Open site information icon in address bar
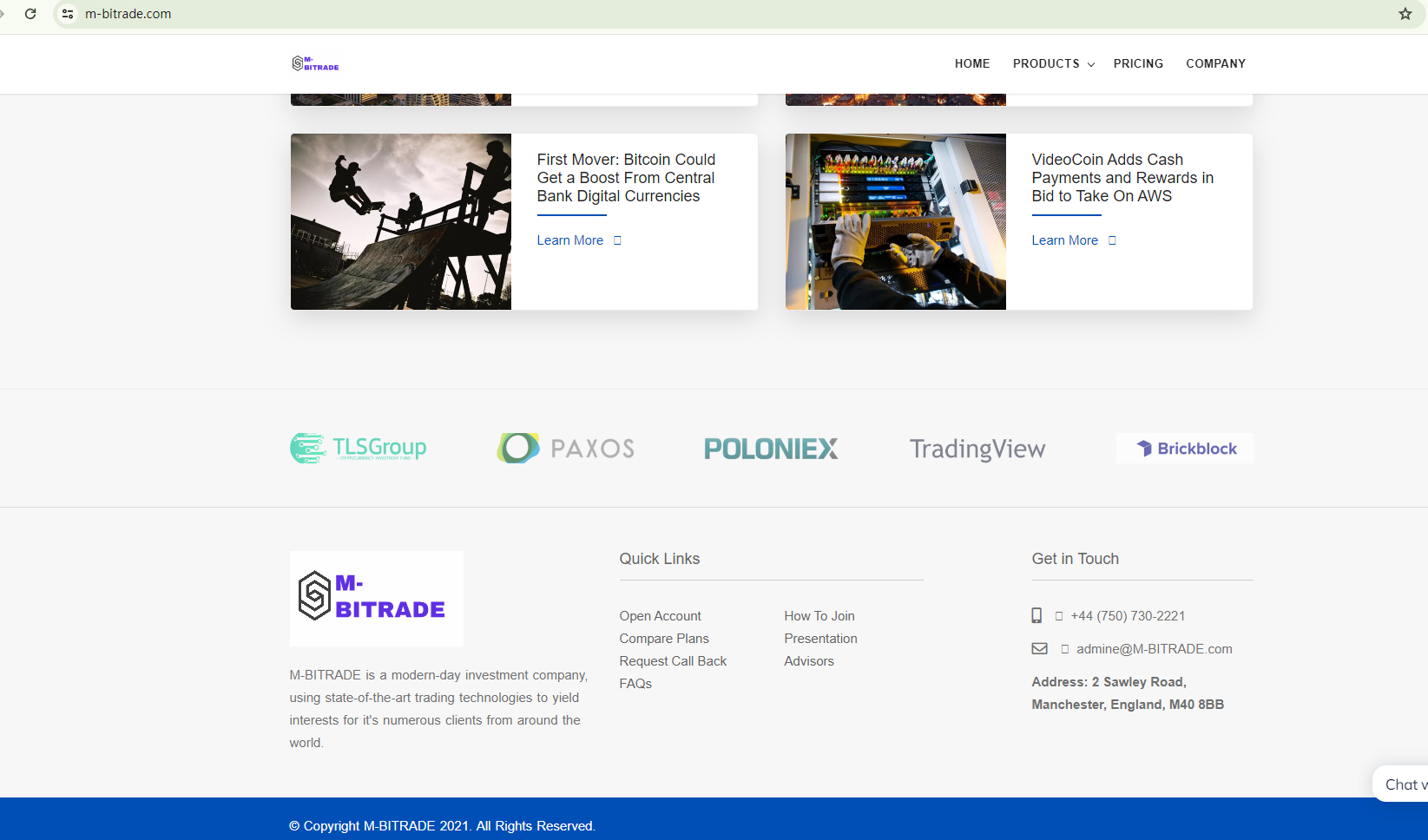This screenshot has width=1428, height=840. pyautogui.click(x=68, y=14)
